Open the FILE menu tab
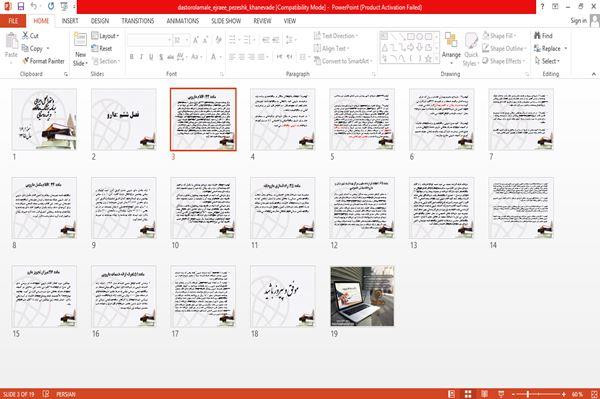The image size is (600, 399). (x=13, y=21)
